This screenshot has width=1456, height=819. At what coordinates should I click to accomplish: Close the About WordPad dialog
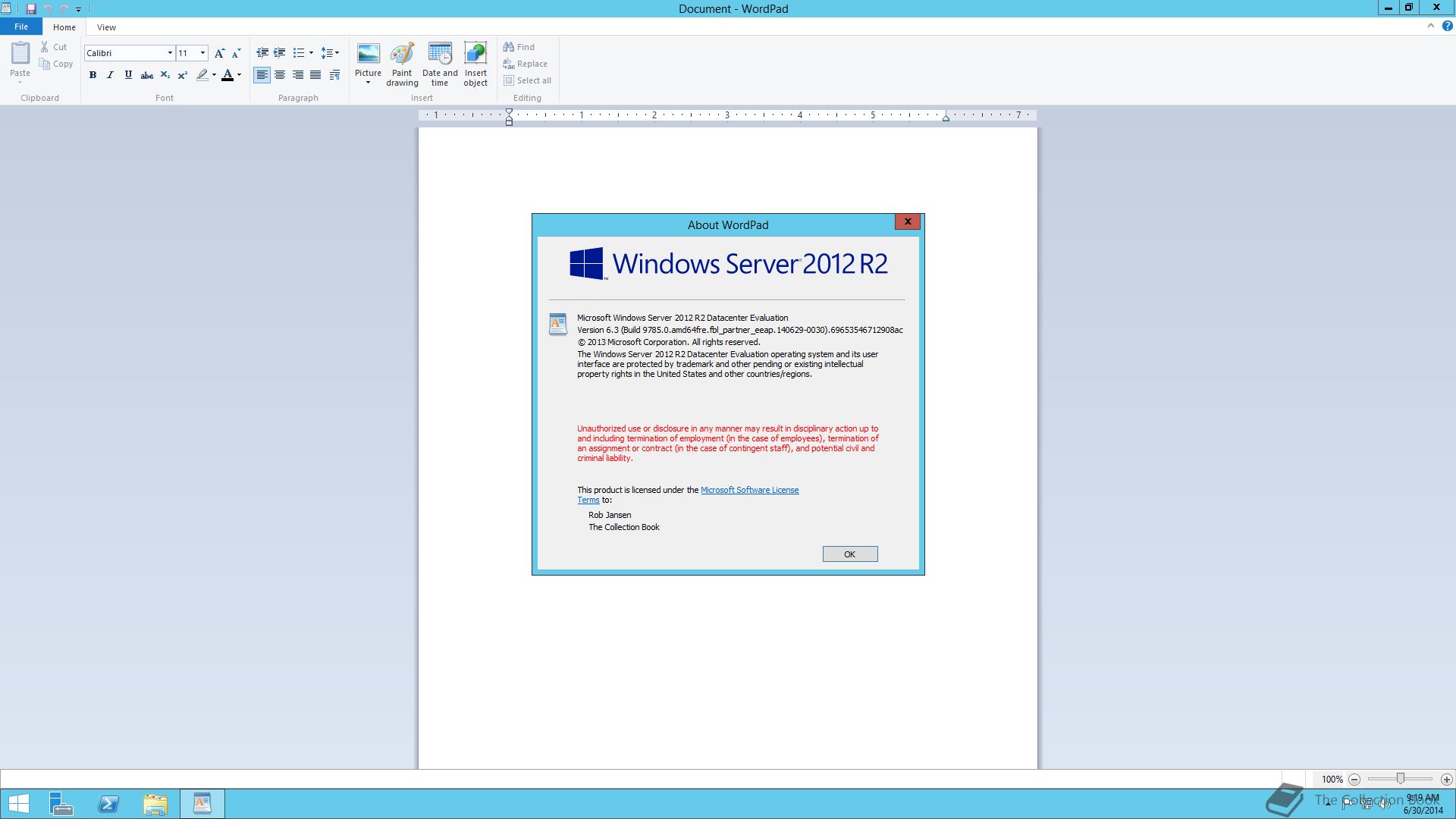click(908, 221)
